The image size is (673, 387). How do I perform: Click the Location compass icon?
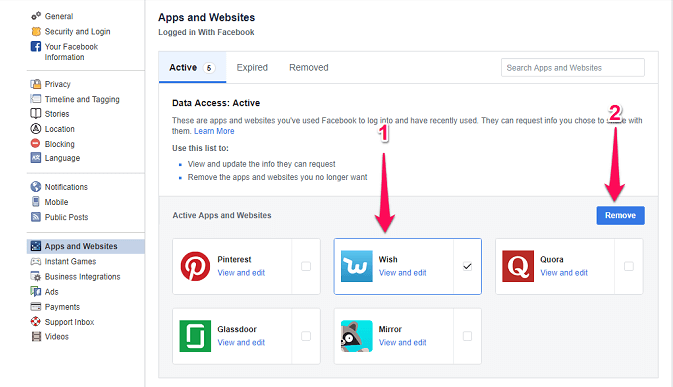tap(36, 129)
